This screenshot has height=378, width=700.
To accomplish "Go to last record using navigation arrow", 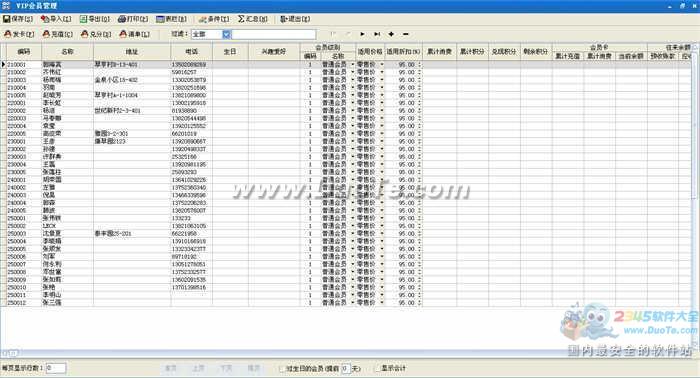I will (377, 34).
